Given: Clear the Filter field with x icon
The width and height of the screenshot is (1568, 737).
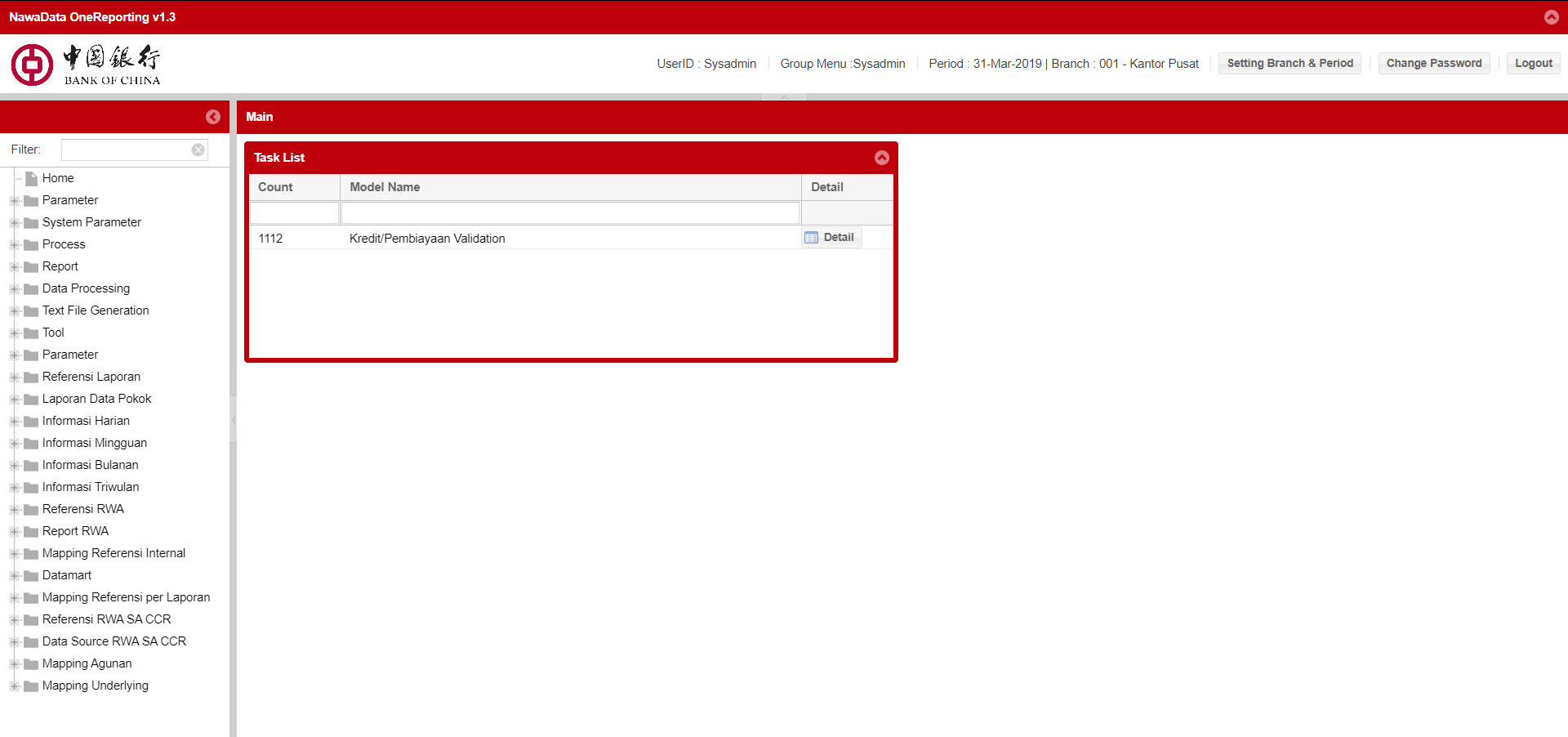Looking at the screenshot, I should coord(198,150).
